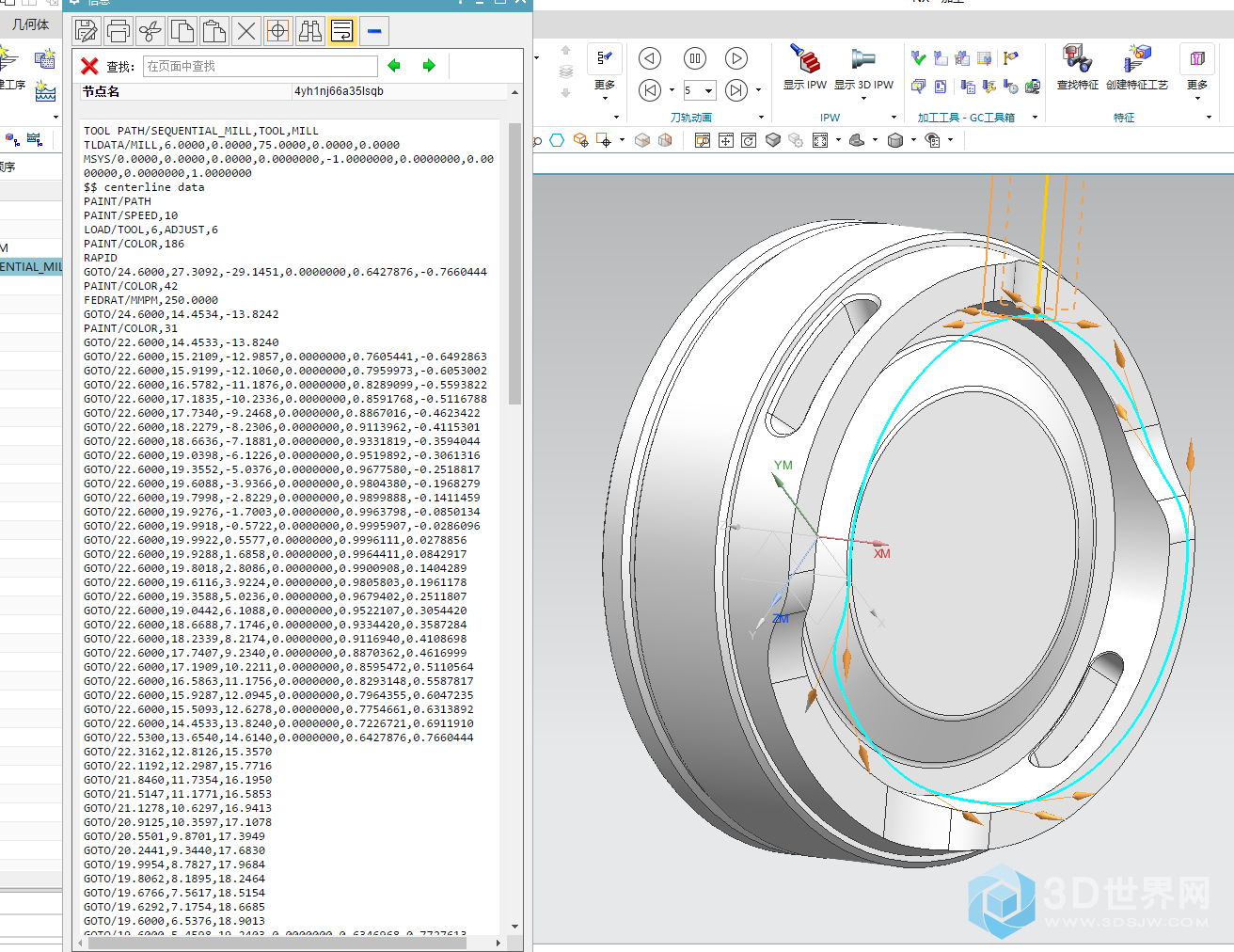Click the blue minus icon
This screenshot has height=952, width=1234.
pyautogui.click(x=374, y=31)
